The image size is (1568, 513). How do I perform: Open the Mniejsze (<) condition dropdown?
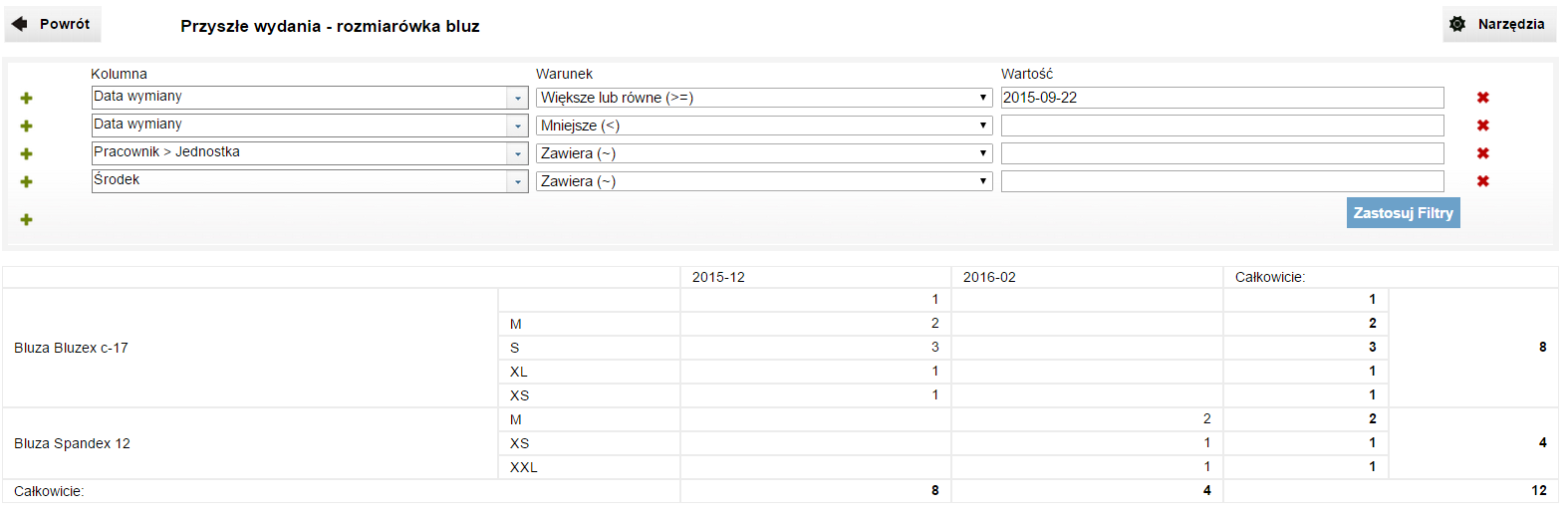(763, 126)
